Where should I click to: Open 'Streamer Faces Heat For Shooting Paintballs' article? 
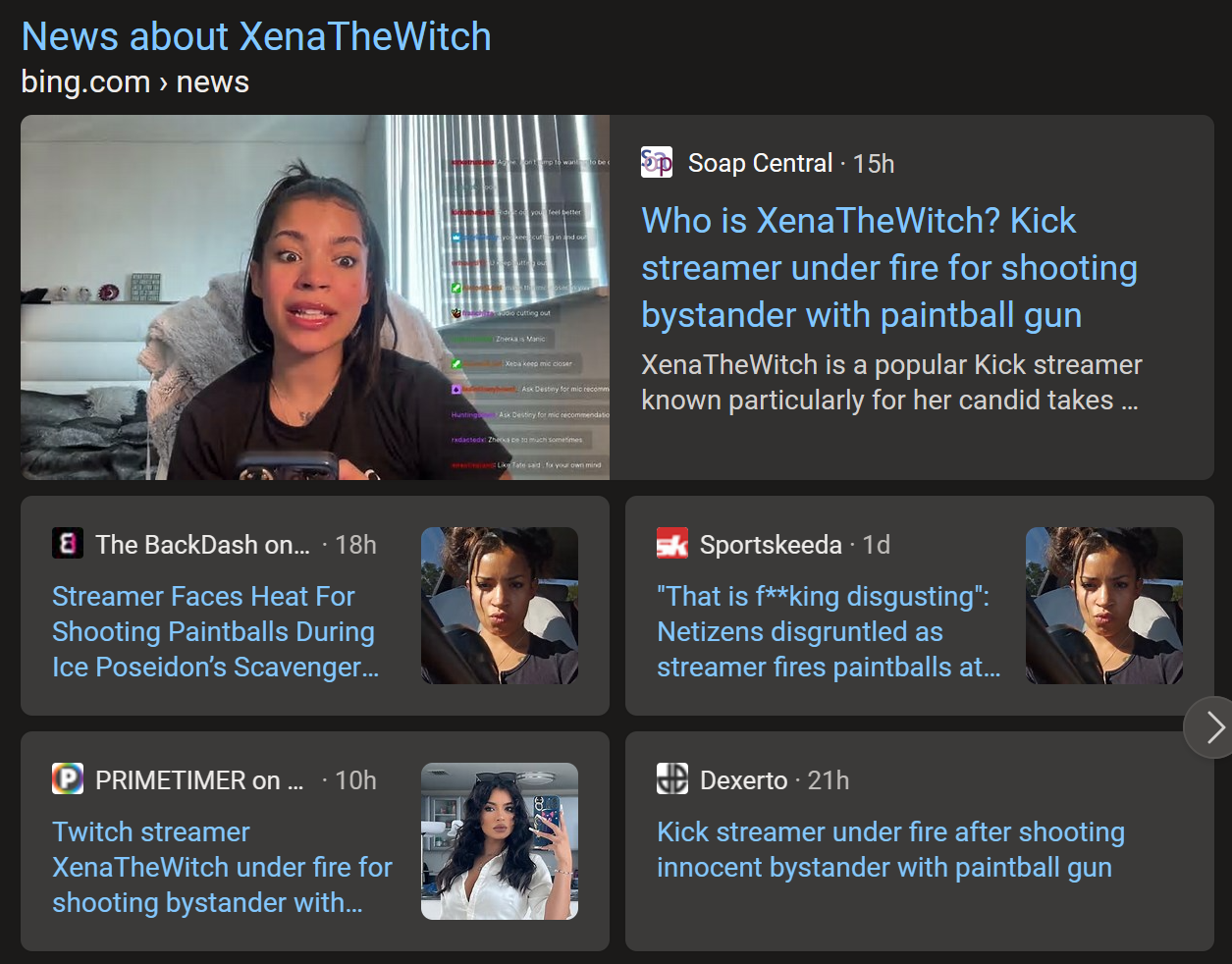click(x=215, y=632)
